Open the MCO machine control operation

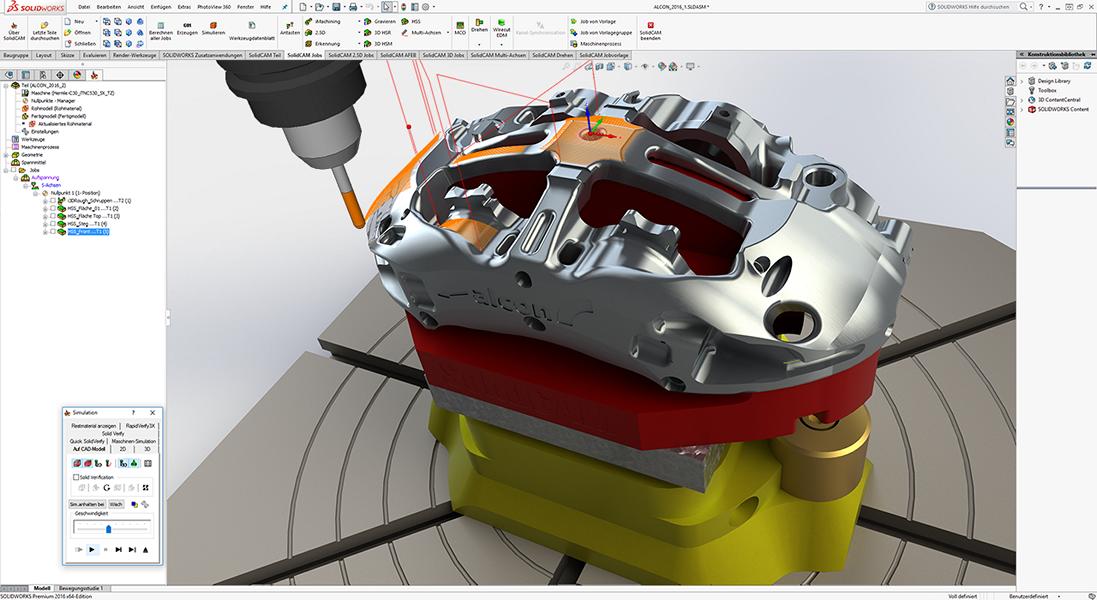pyautogui.click(x=460, y=28)
